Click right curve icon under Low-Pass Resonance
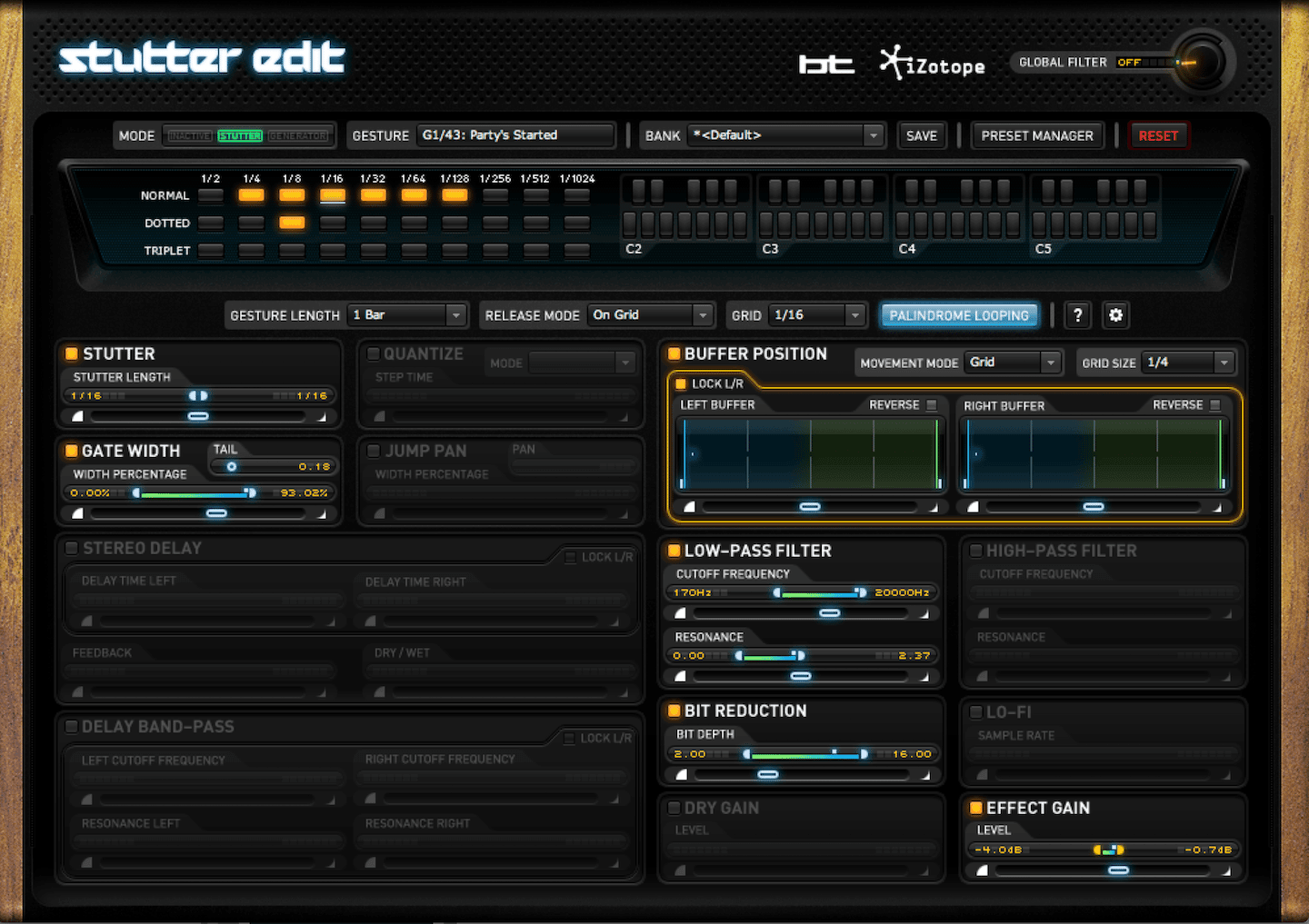Screen dimensions: 1309x924 click(x=924, y=676)
